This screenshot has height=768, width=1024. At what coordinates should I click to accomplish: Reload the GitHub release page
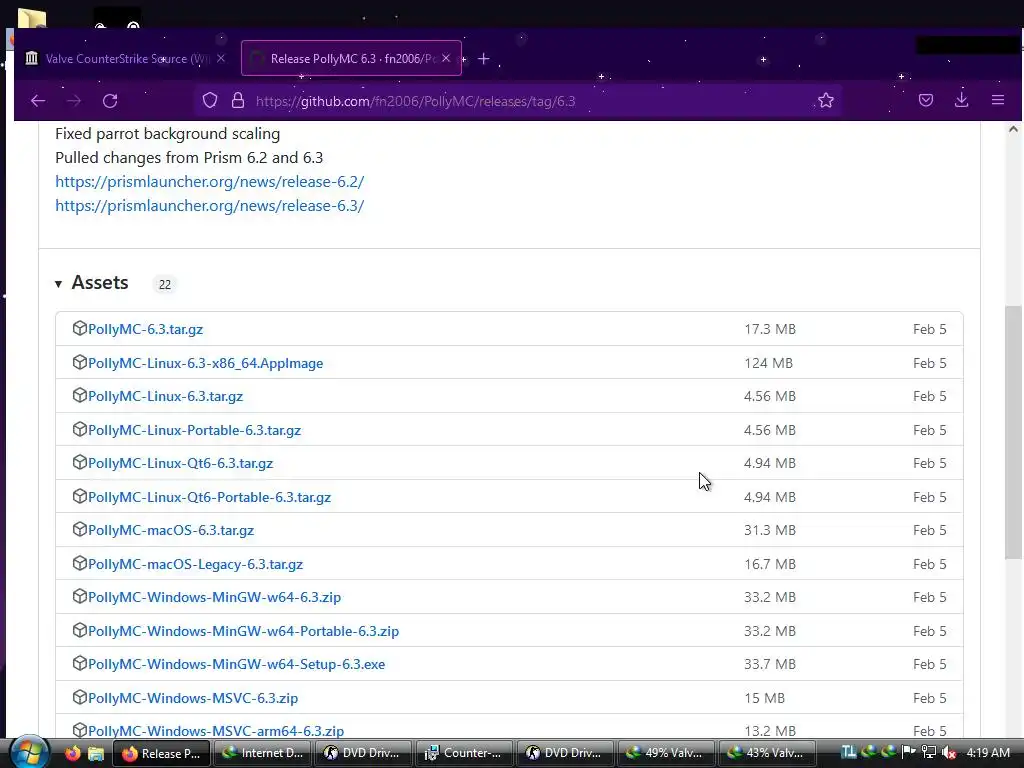click(x=110, y=101)
